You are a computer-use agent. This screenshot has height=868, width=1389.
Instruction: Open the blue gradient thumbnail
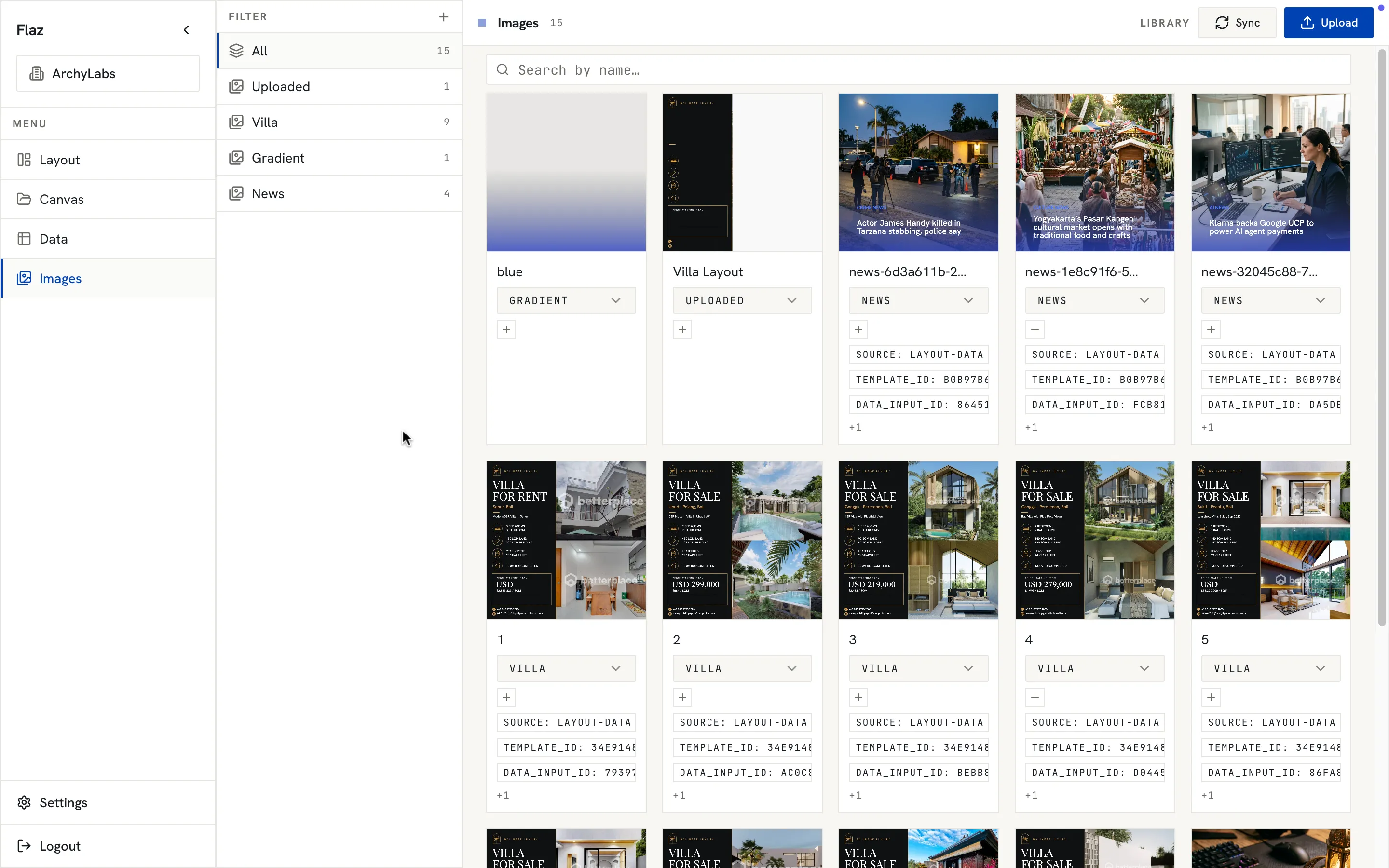tap(566, 172)
